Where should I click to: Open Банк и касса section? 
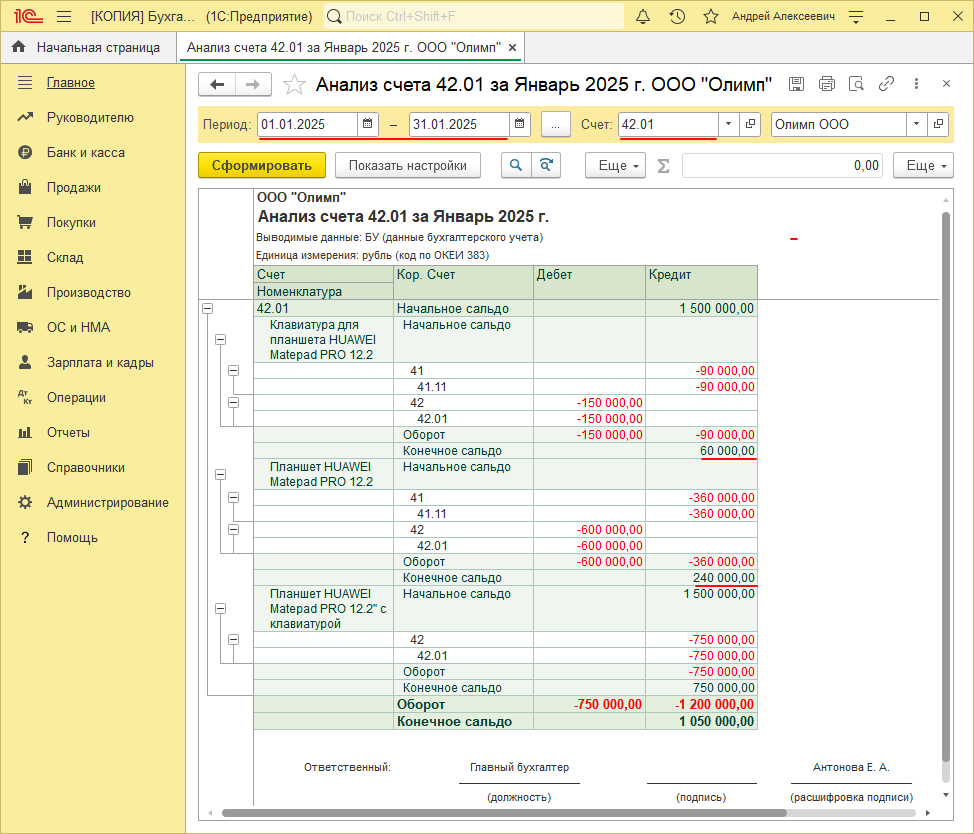(85, 152)
